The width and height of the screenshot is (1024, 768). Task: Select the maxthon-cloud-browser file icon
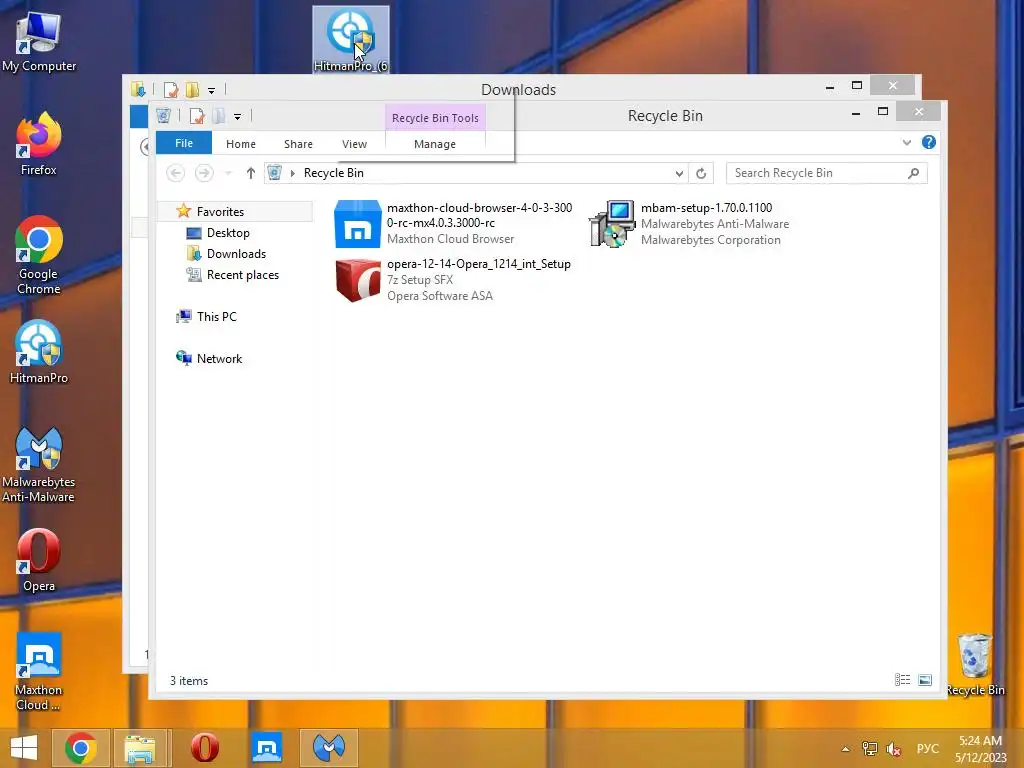[357, 224]
